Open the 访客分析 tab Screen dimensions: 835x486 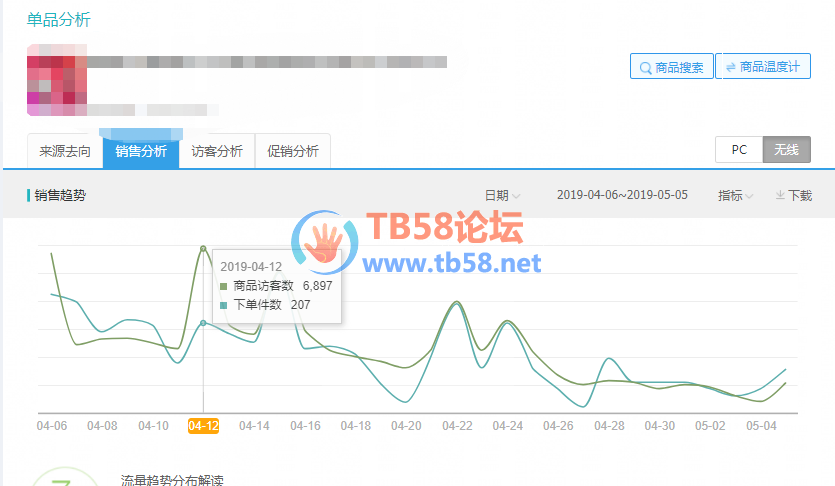(x=217, y=151)
